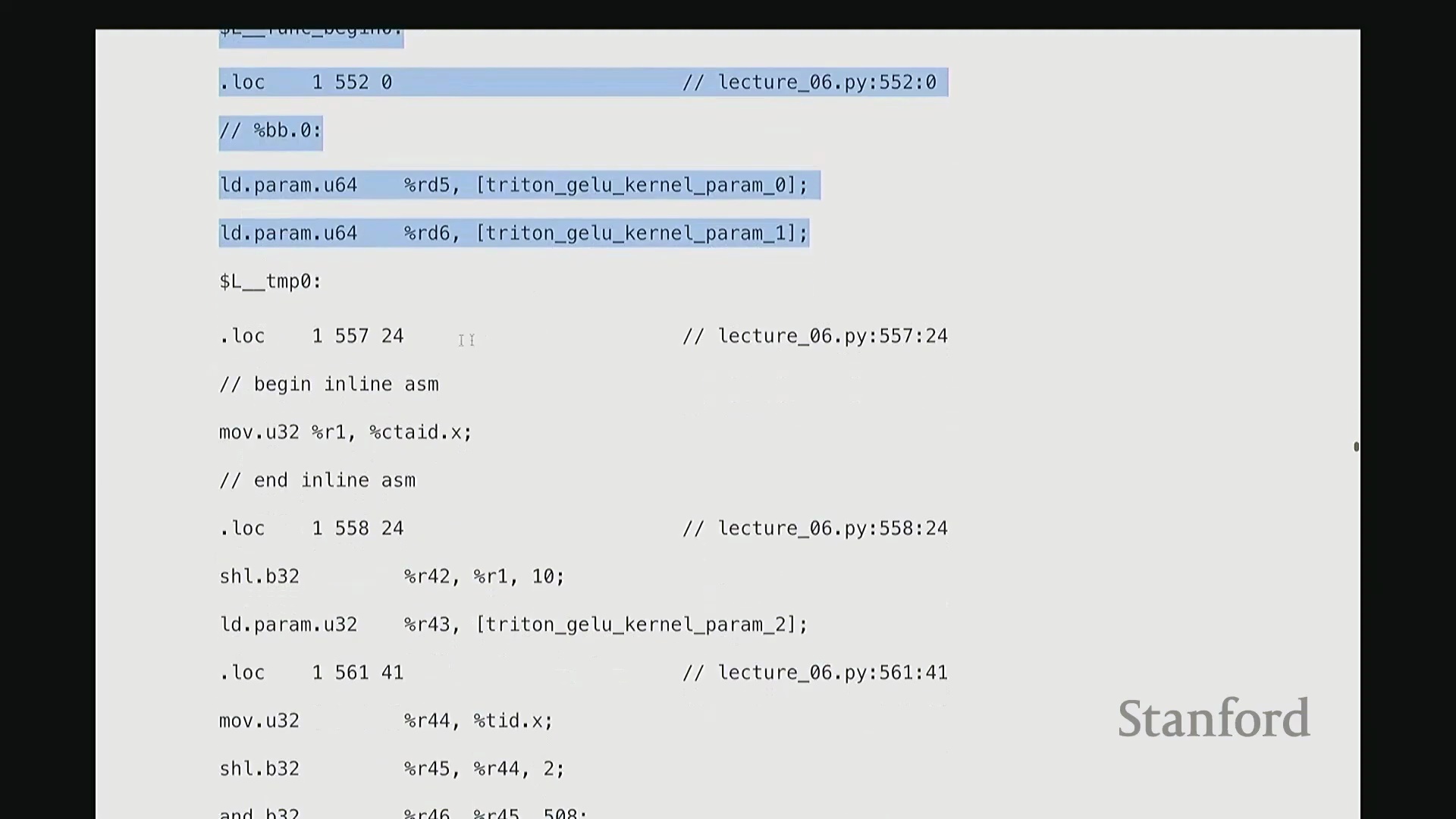Click the 'shl.b32 %r45, %r44, 2' instruction
Image resolution: width=1456 pixels, height=819 pixels.
coord(391,769)
